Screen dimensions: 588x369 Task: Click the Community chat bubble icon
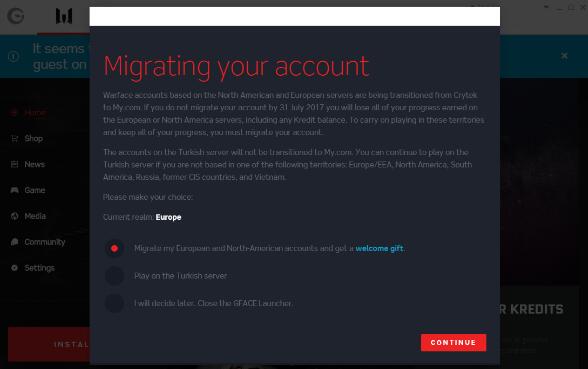pos(15,242)
